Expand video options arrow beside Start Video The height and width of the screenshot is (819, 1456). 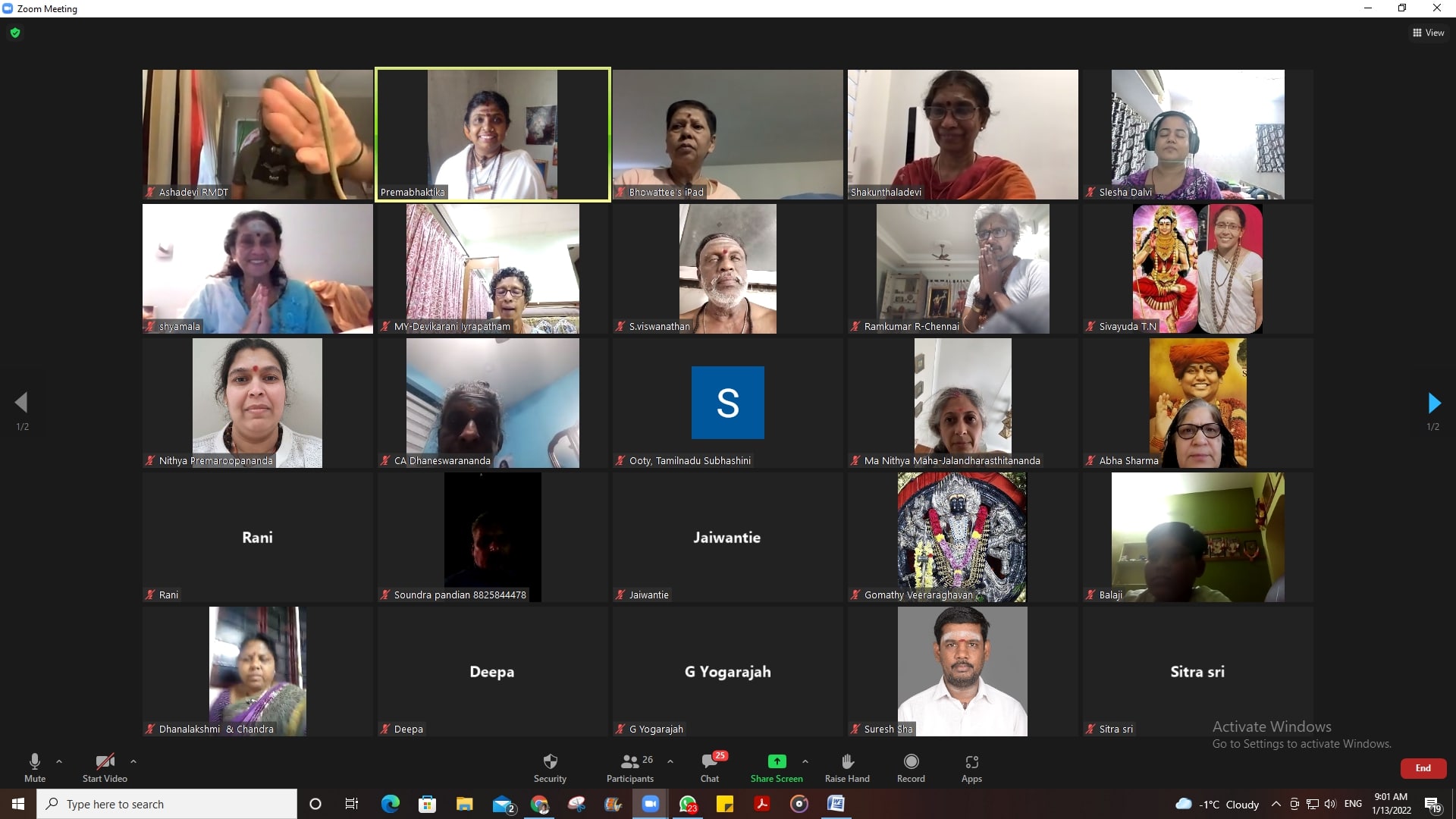coord(133,761)
